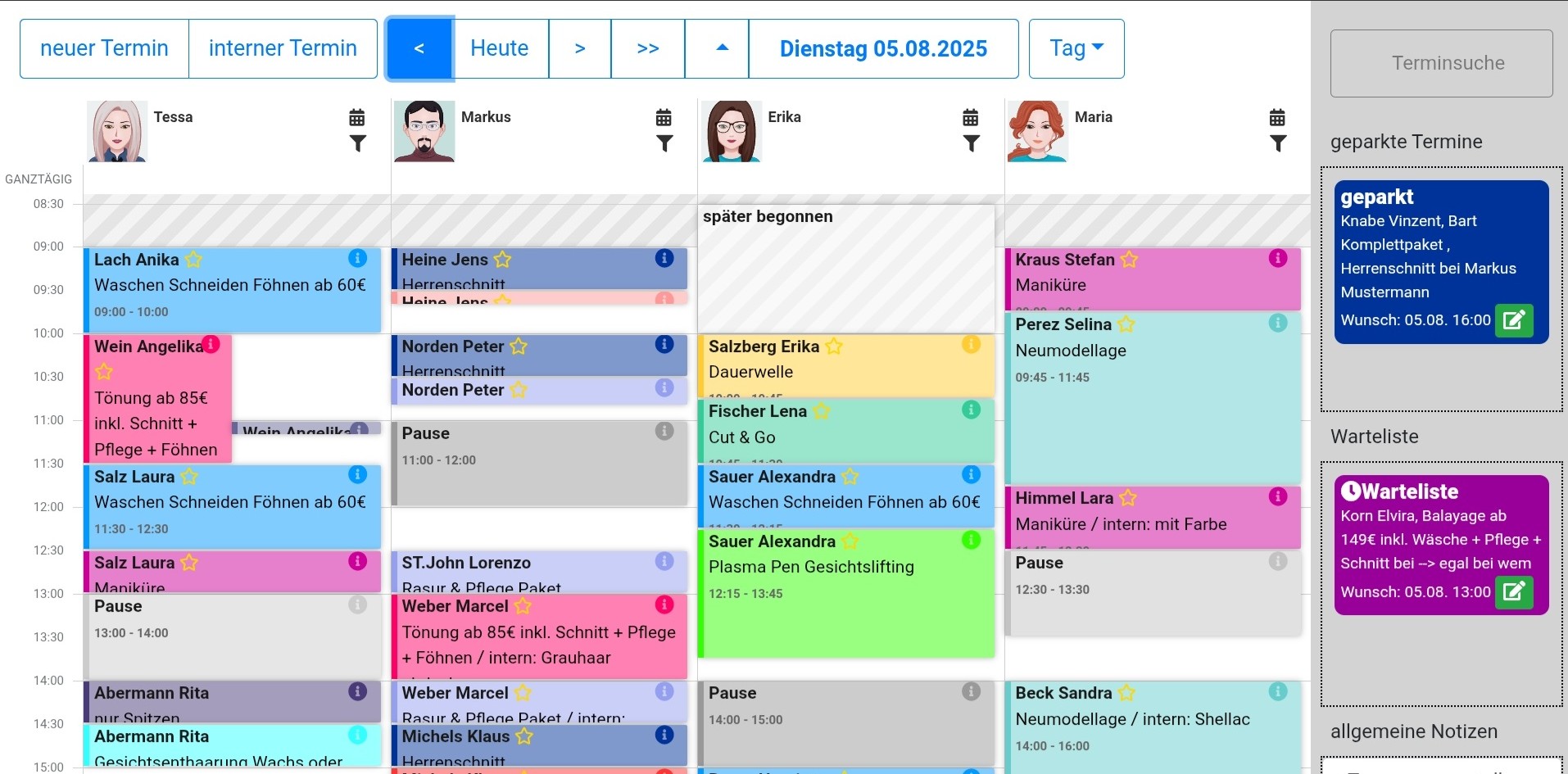
Task: Click the filter icon in Maria's column
Action: coord(1277,144)
